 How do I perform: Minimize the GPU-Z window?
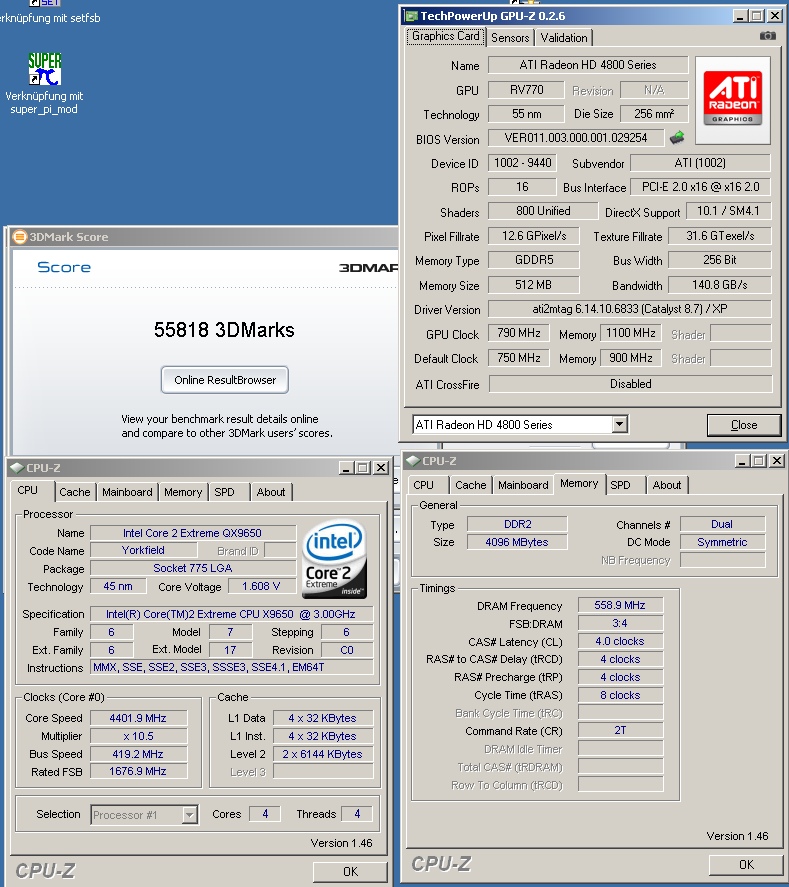(740, 16)
